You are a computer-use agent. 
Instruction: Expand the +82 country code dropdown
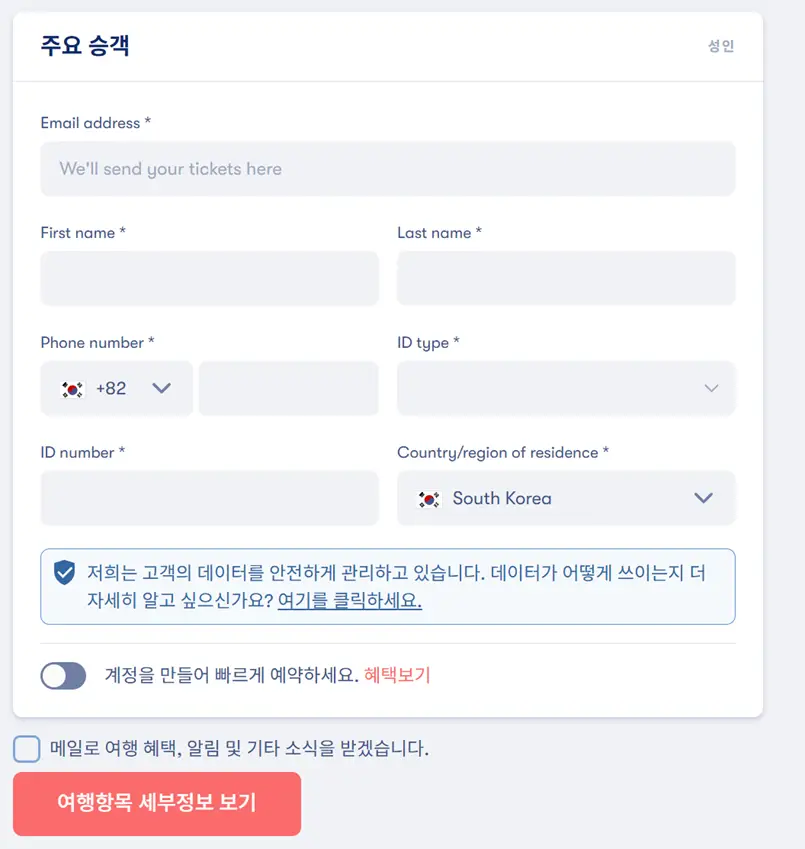160,388
